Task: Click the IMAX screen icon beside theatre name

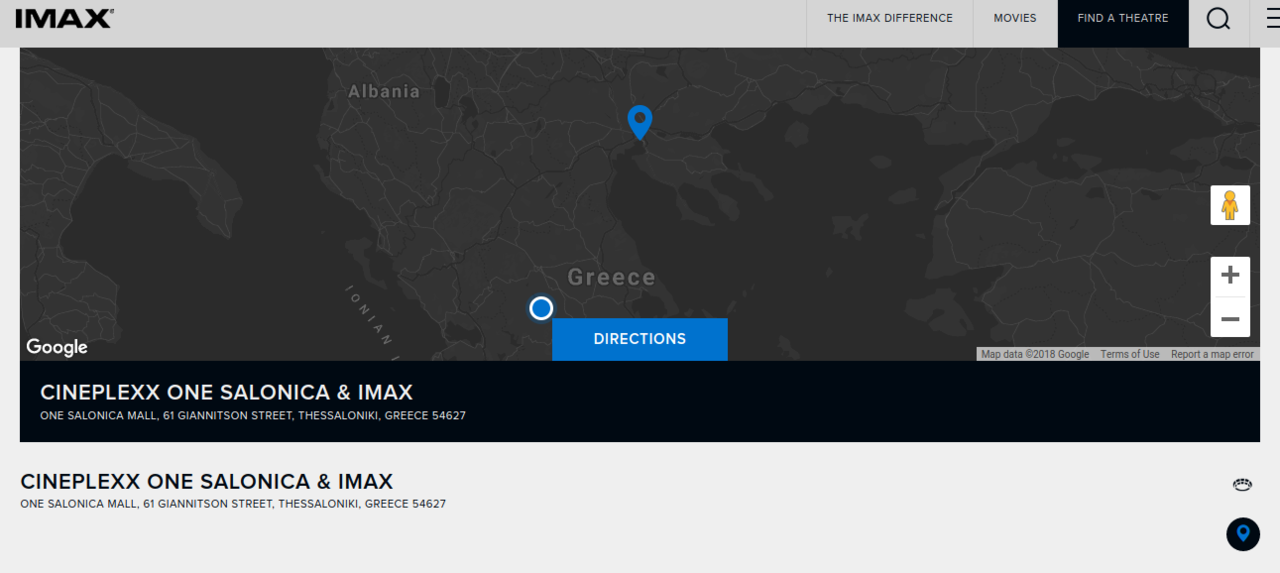Action: [x=1242, y=485]
